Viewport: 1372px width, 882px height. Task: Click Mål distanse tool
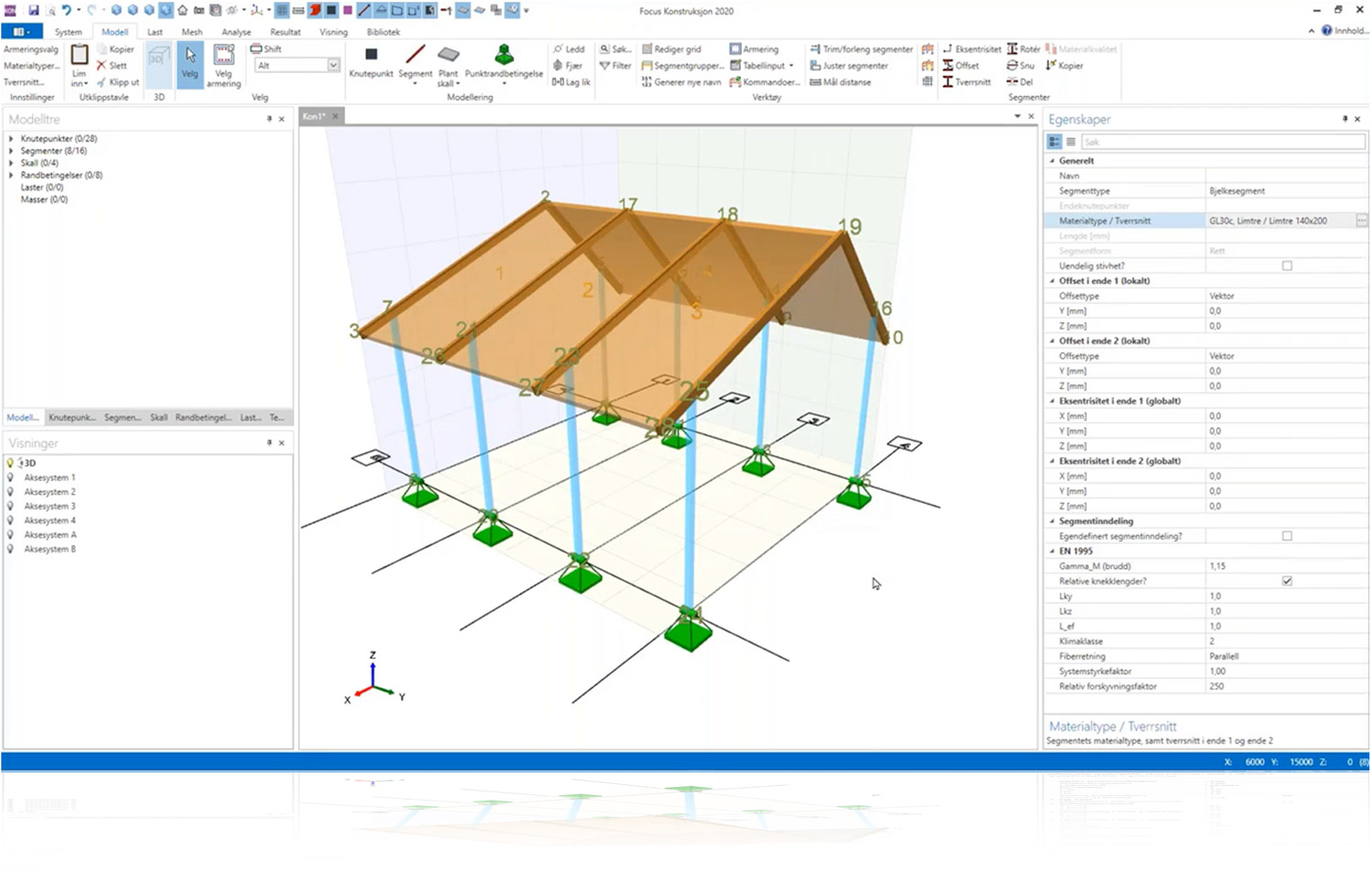pos(841,82)
